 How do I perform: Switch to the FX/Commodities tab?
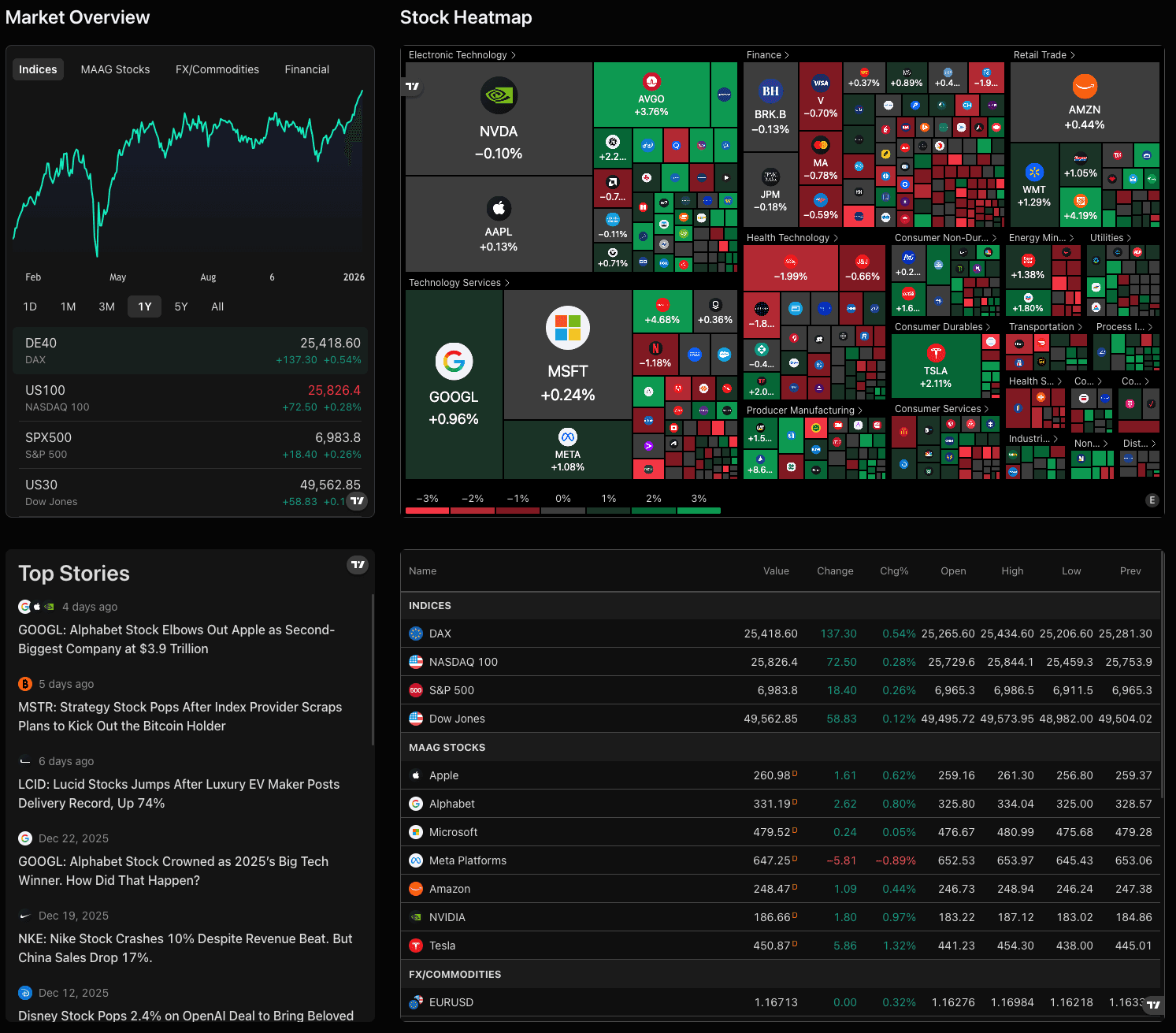coord(217,69)
